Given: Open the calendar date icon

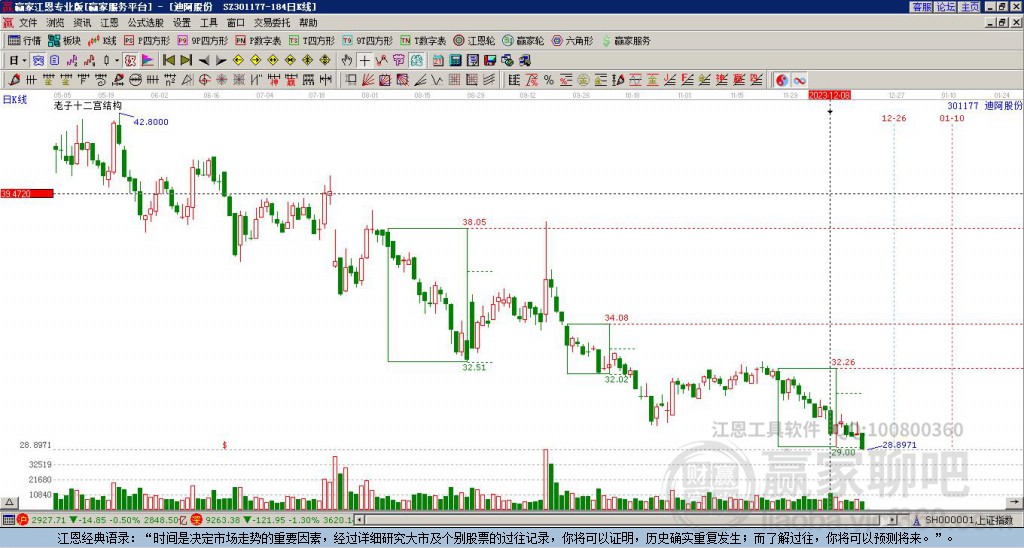Looking at the screenshot, I should point(438,61).
